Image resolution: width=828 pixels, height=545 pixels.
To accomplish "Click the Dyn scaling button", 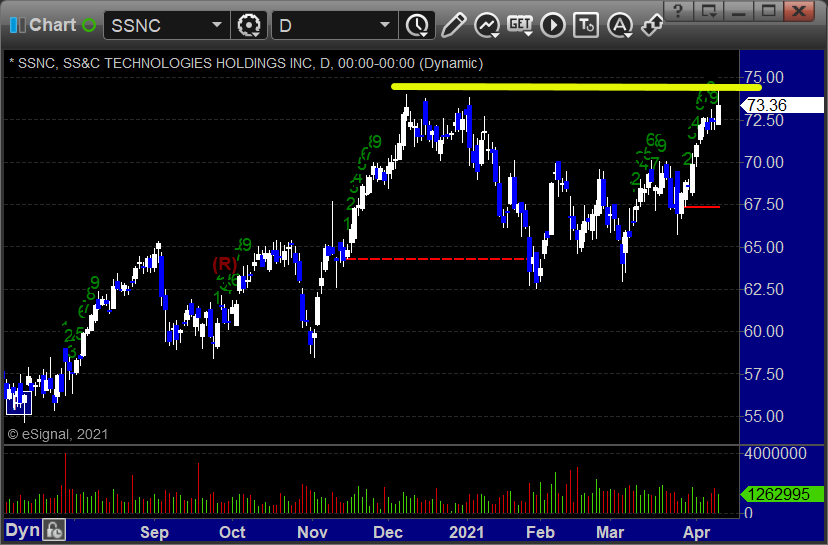I will pyautogui.click(x=22, y=530).
